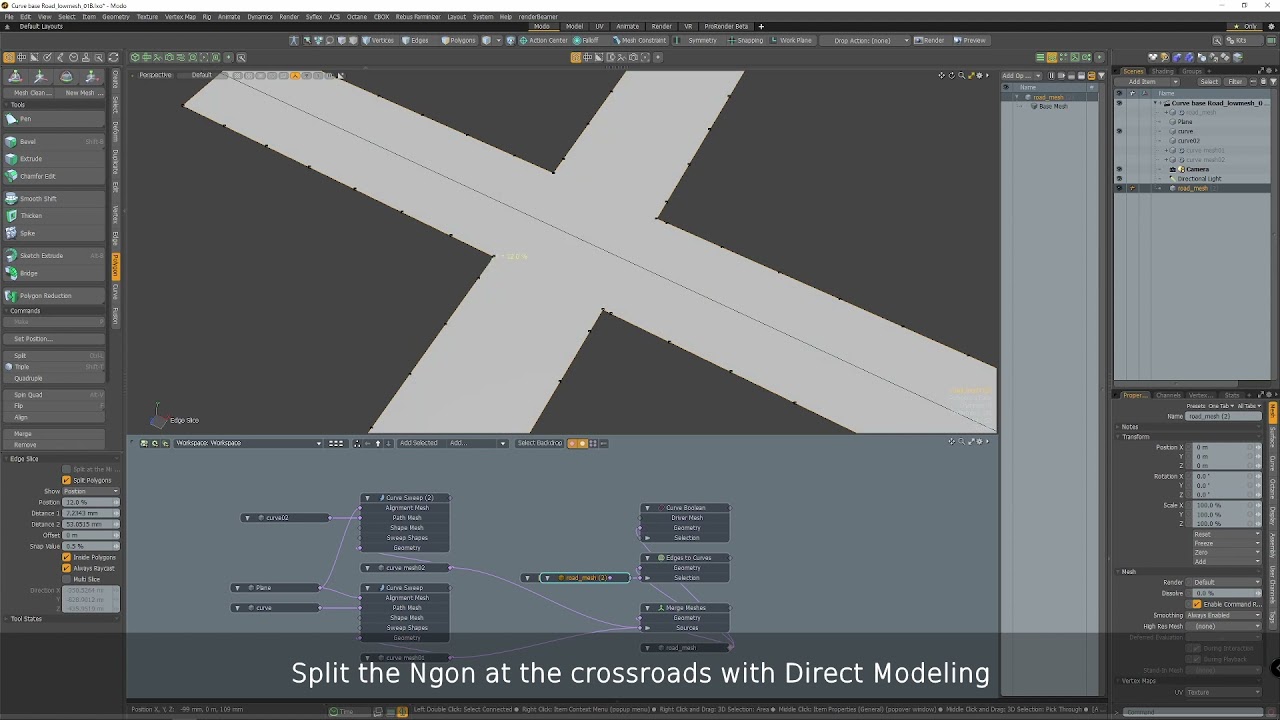Viewport: 1280px width, 720px height.
Task: Click the Position percentage field
Action: (x=91, y=502)
